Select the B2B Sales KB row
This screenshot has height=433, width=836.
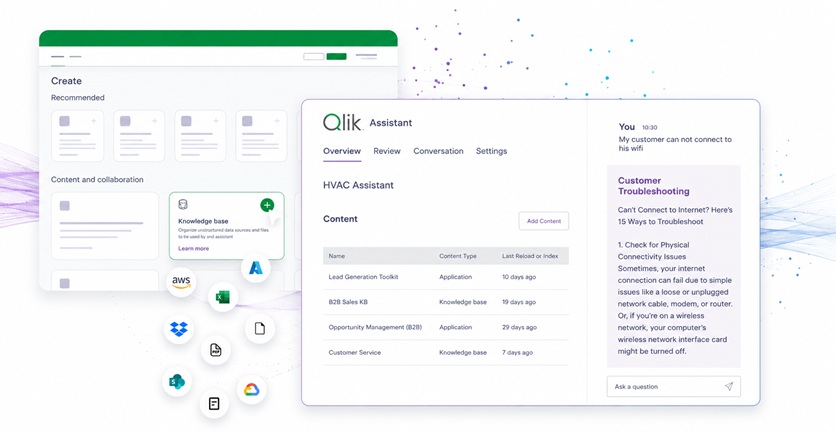point(446,302)
